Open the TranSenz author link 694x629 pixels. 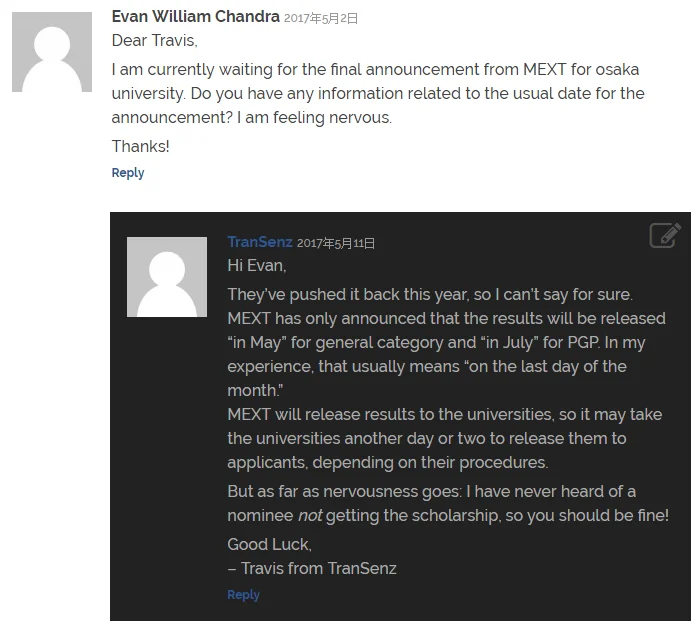point(260,242)
